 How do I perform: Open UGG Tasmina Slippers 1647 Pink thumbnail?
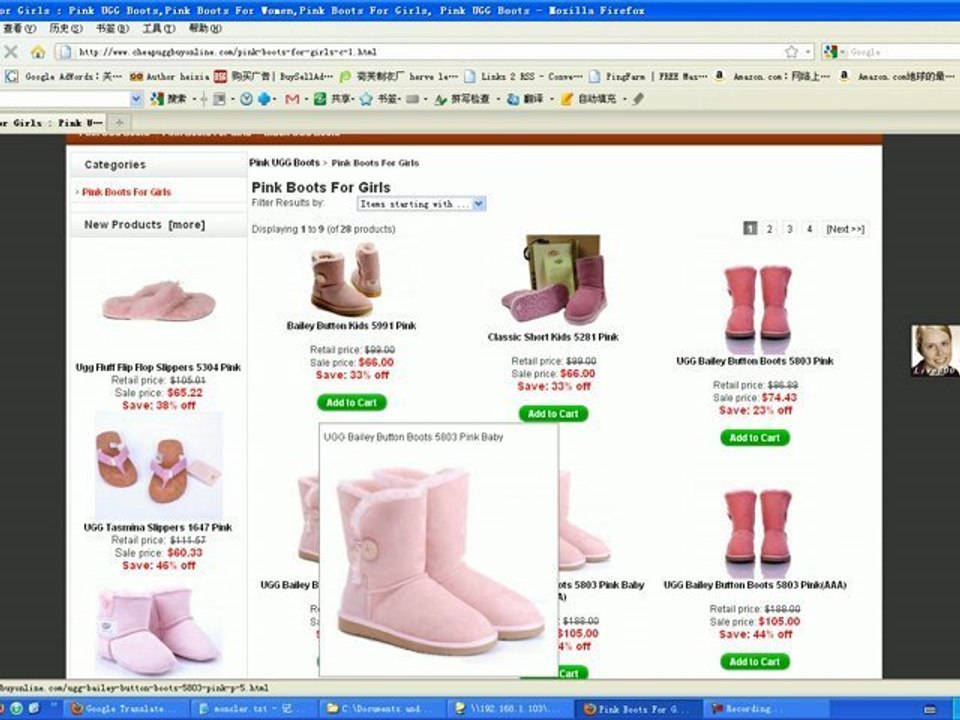click(x=159, y=466)
